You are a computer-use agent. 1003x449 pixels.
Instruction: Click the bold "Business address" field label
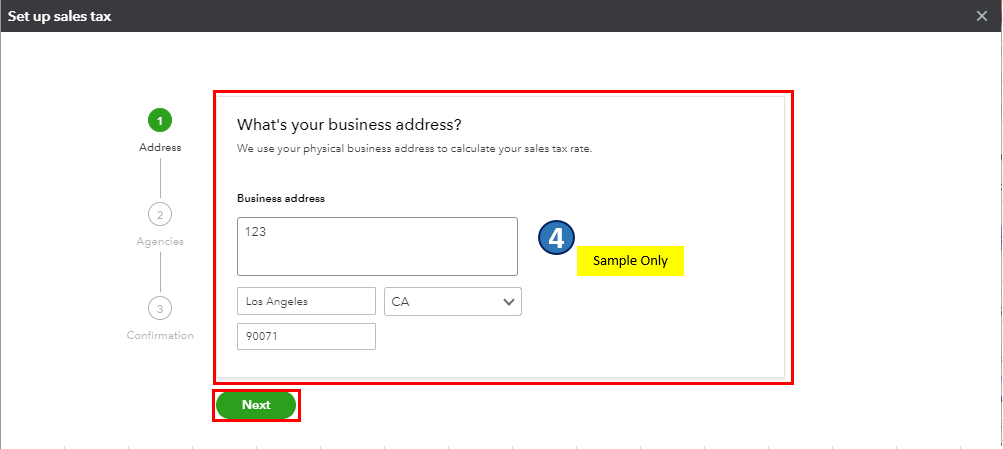tap(281, 198)
